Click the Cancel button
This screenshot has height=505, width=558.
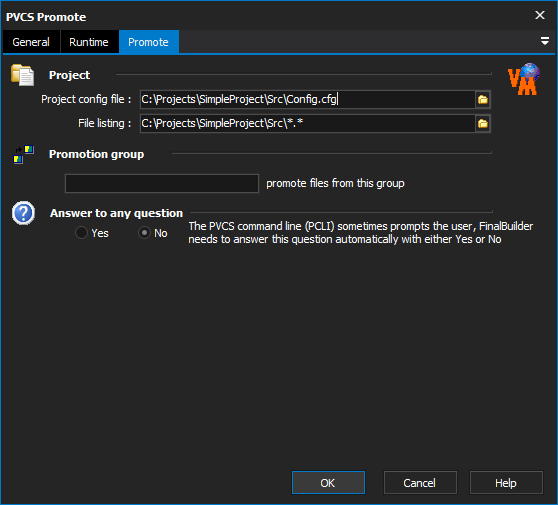[x=420, y=483]
